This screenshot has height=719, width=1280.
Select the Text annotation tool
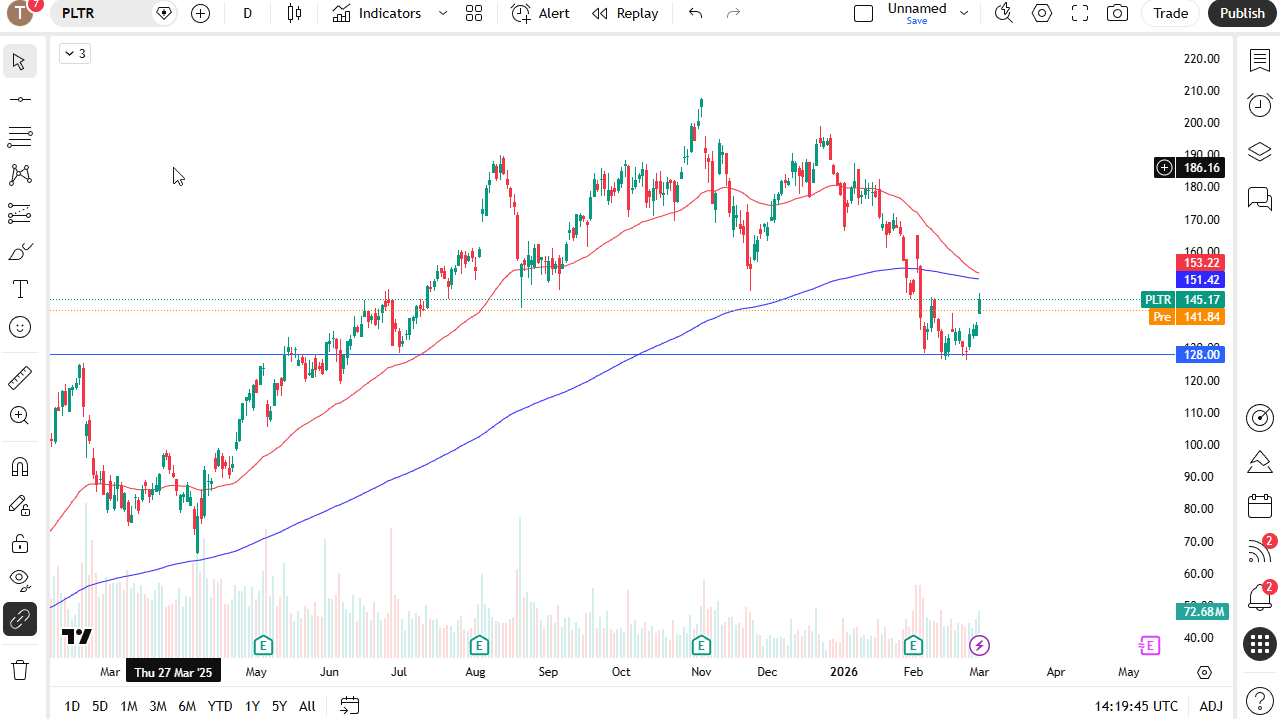pos(19,289)
